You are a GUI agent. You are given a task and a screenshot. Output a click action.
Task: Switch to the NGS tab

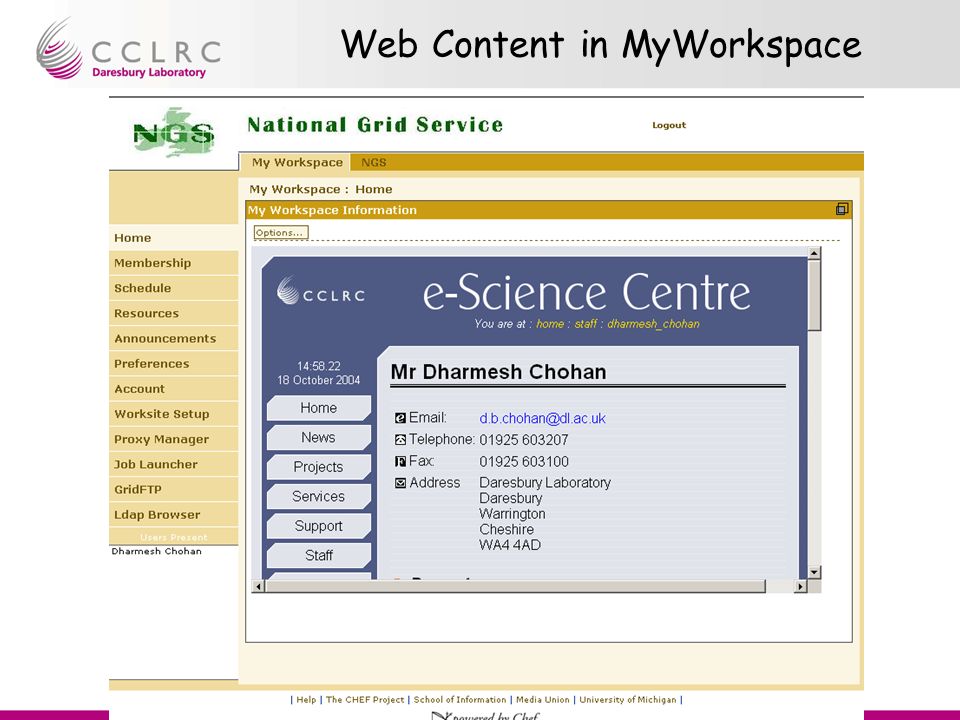pyautogui.click(x=373, y=162)
